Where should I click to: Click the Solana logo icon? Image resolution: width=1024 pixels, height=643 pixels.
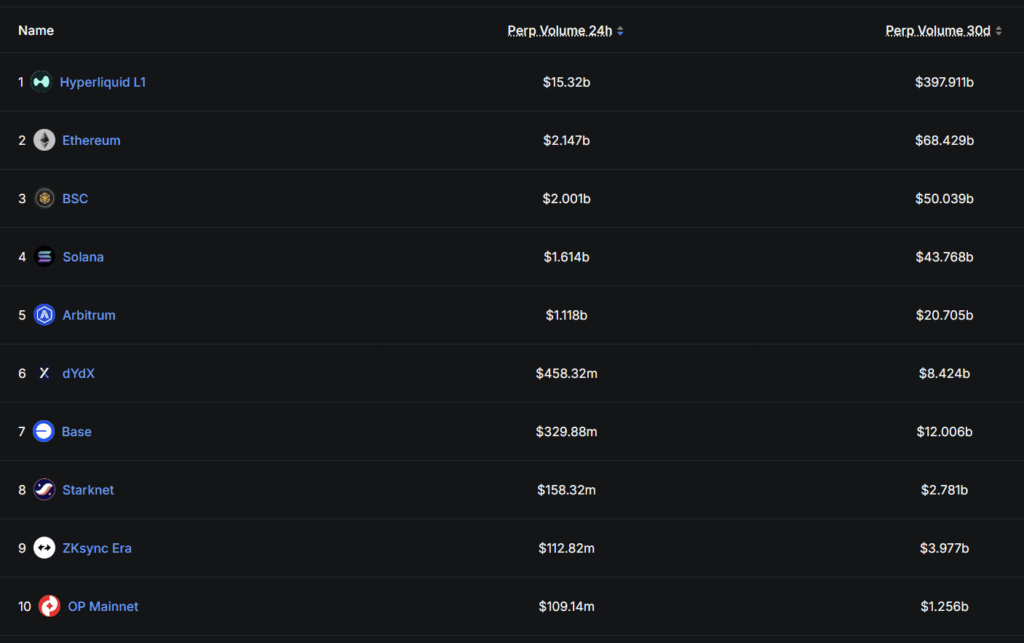44,257
